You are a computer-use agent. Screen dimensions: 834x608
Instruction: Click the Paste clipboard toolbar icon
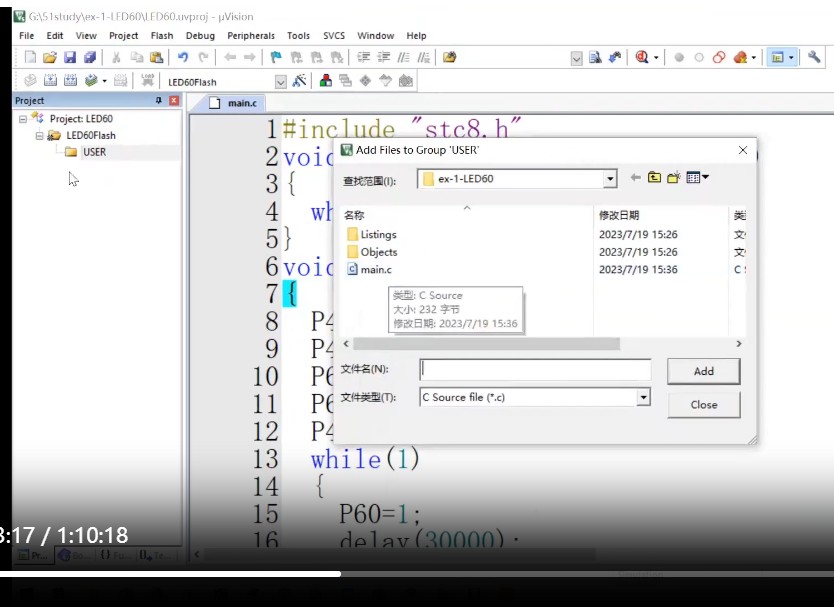156,57
